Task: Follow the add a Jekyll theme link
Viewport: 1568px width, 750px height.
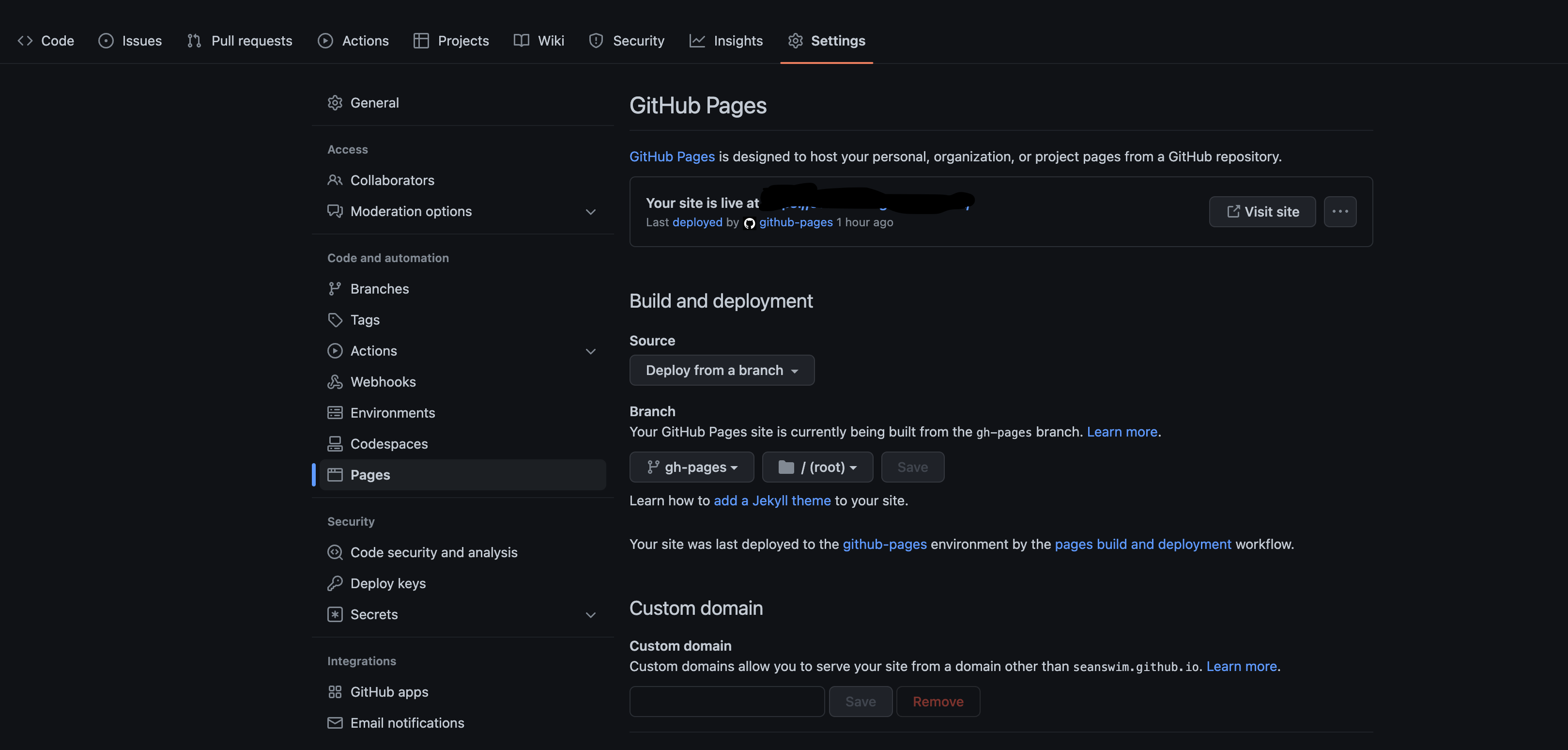Action: 772,500
